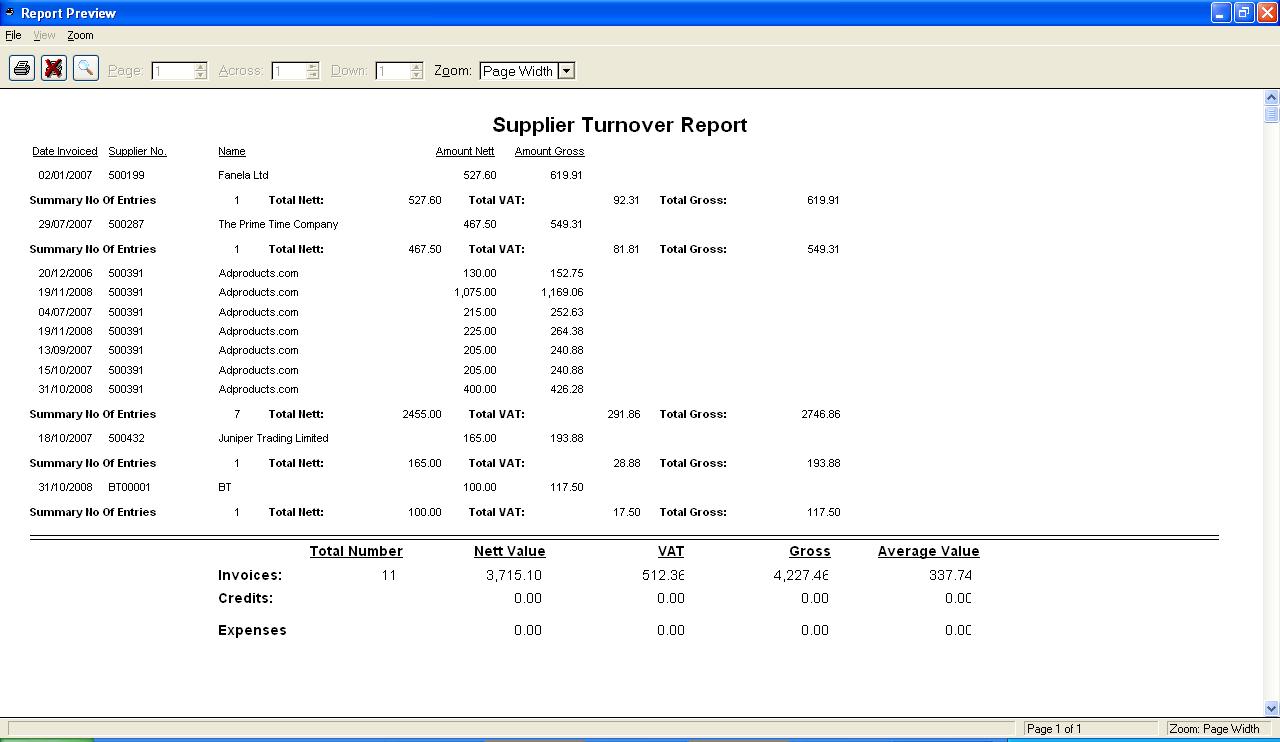
Task: Click the Down field spinner arrows
Action: point(417,71)
